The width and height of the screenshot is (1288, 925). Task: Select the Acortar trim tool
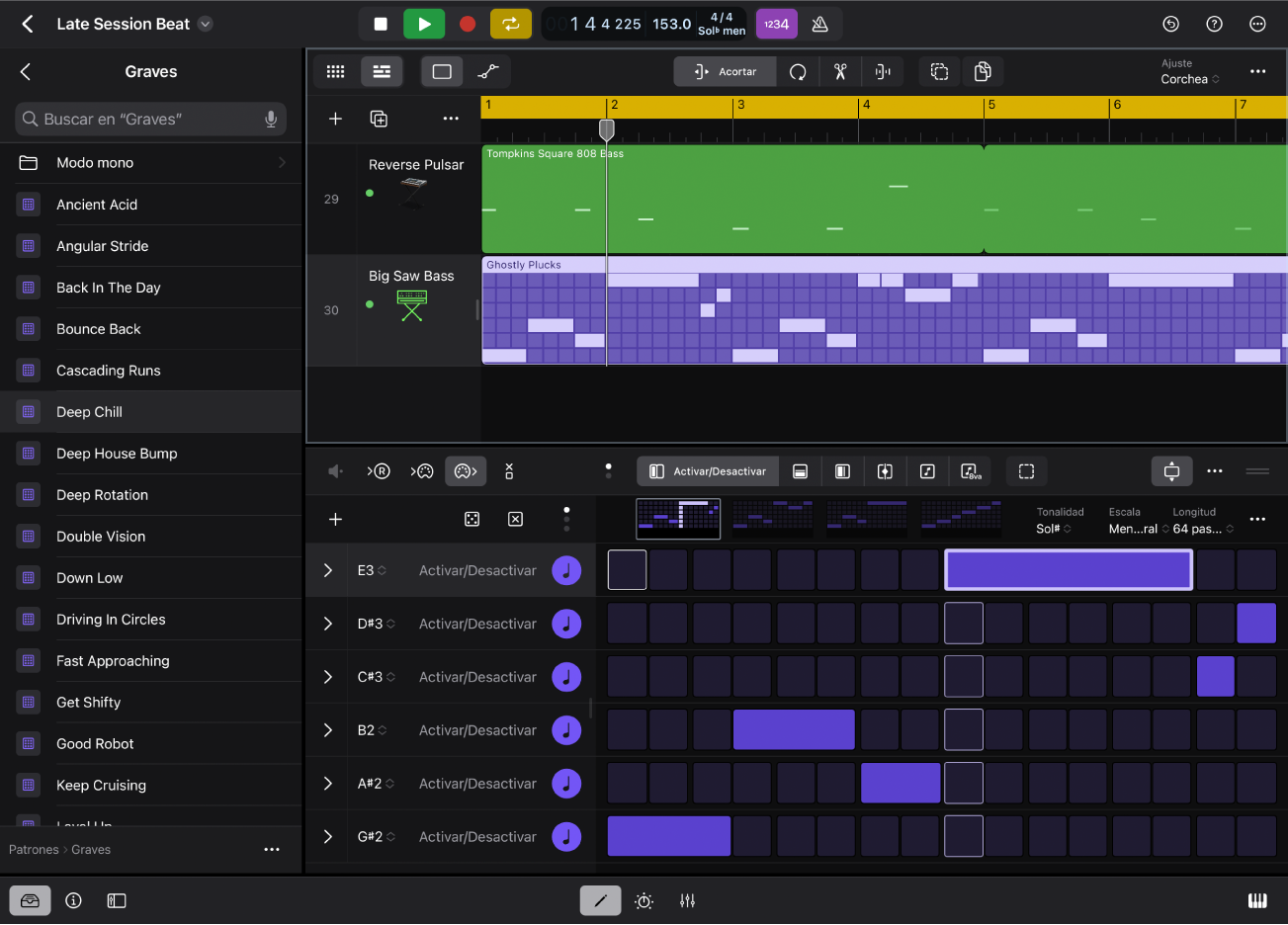click(x=726, y=71)
